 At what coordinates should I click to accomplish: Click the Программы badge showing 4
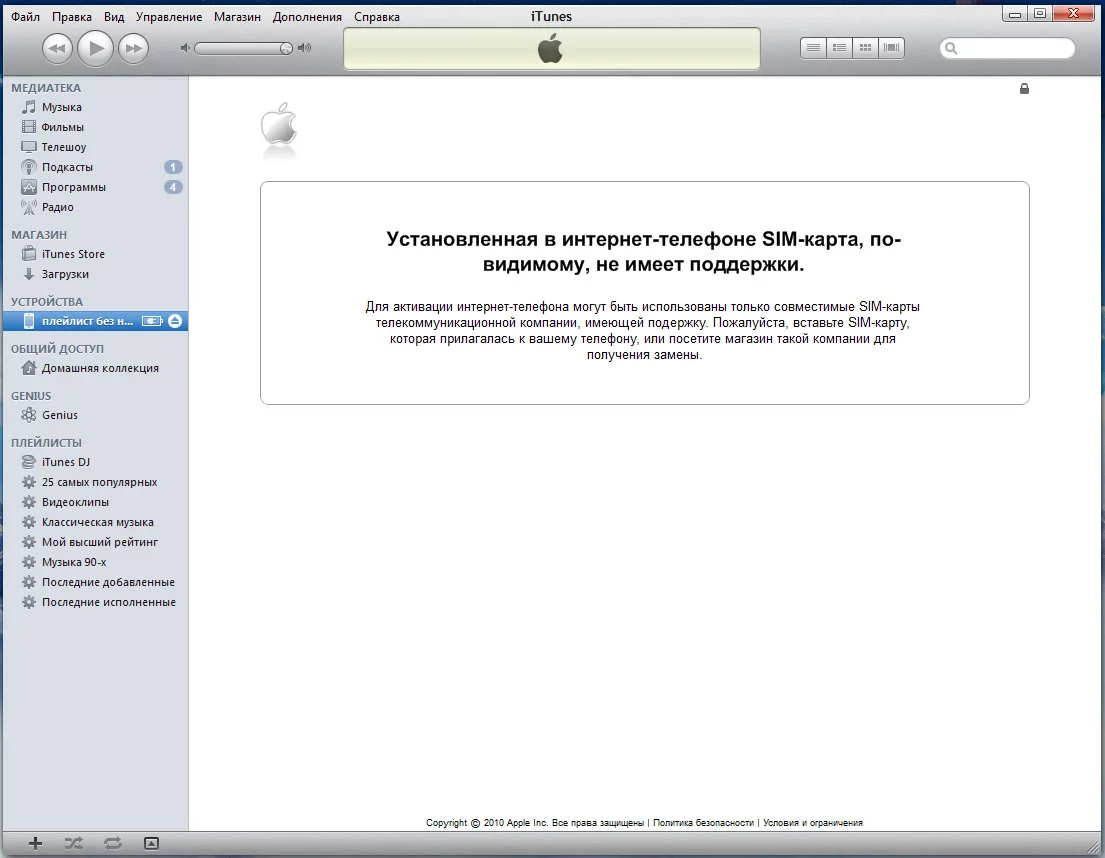(x=173, y=187)
